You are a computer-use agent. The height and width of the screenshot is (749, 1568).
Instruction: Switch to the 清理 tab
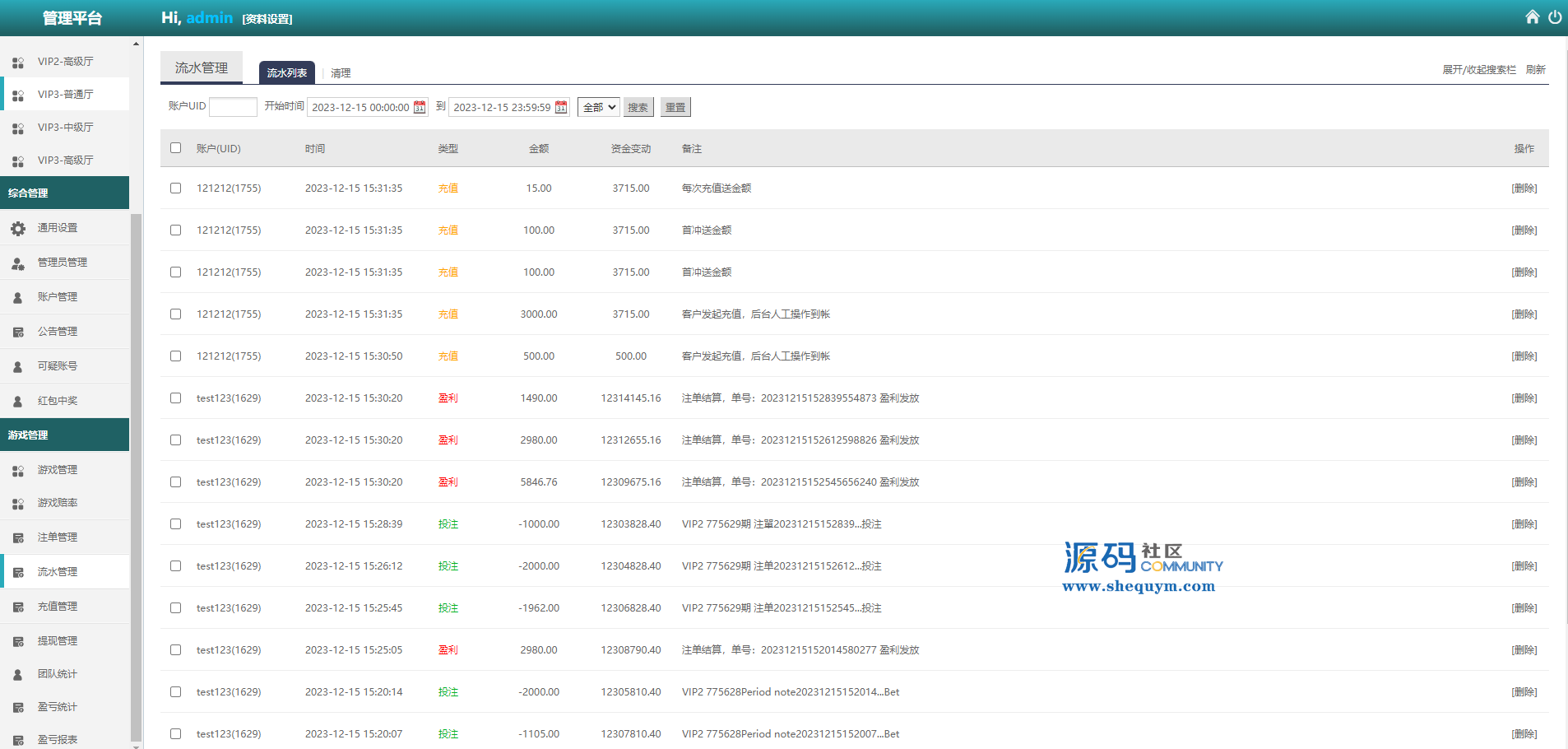pyautogui.click(x=341, y=73)
